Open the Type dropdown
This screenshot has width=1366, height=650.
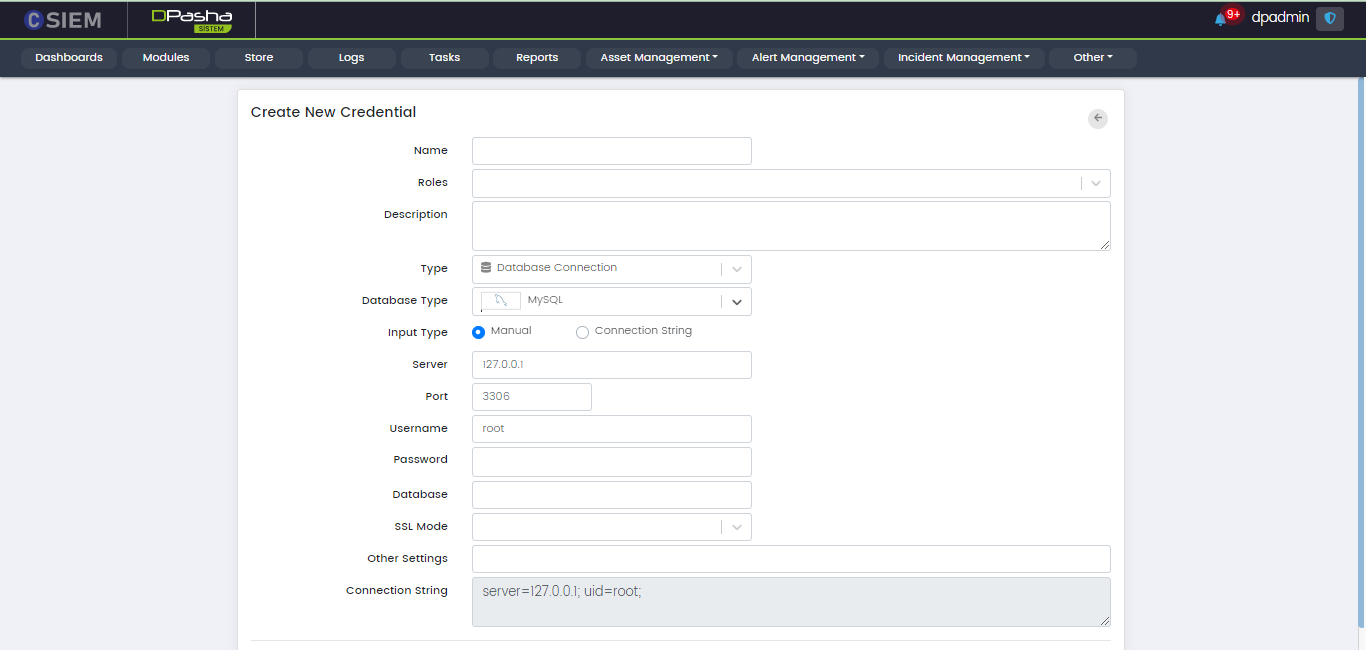tap(736, 269)
